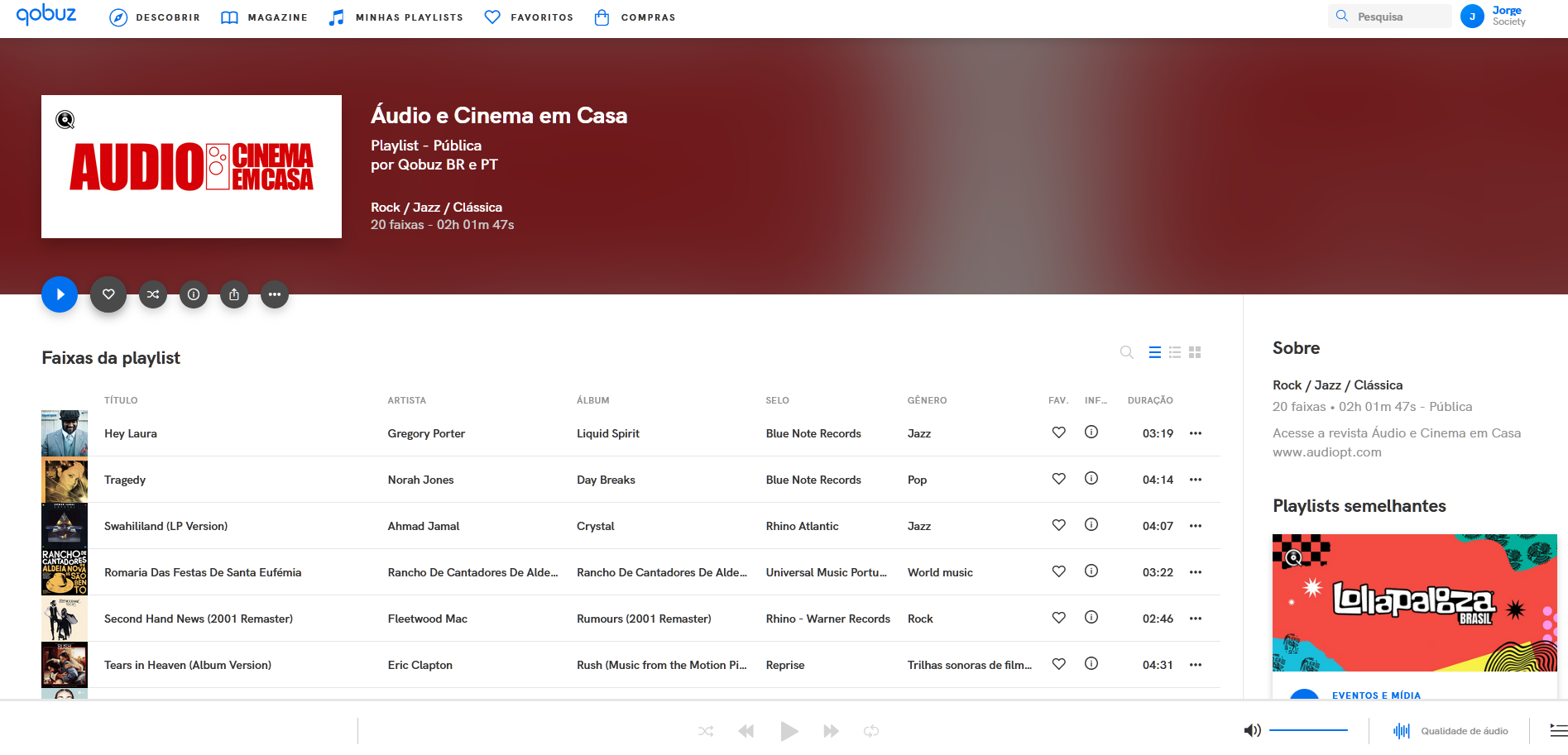
Task: Favorite Tears in Heaven track
Action: (1058, 664)
